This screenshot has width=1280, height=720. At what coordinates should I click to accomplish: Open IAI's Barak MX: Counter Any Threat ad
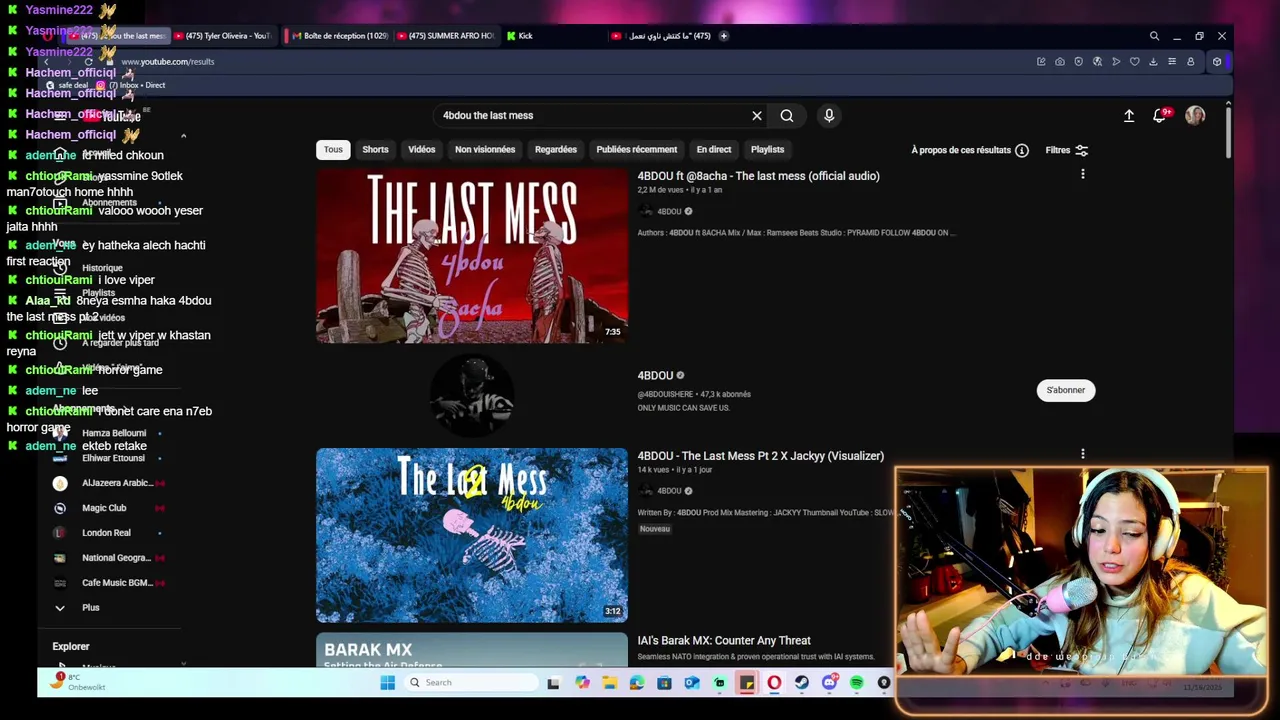coord(724,641)
